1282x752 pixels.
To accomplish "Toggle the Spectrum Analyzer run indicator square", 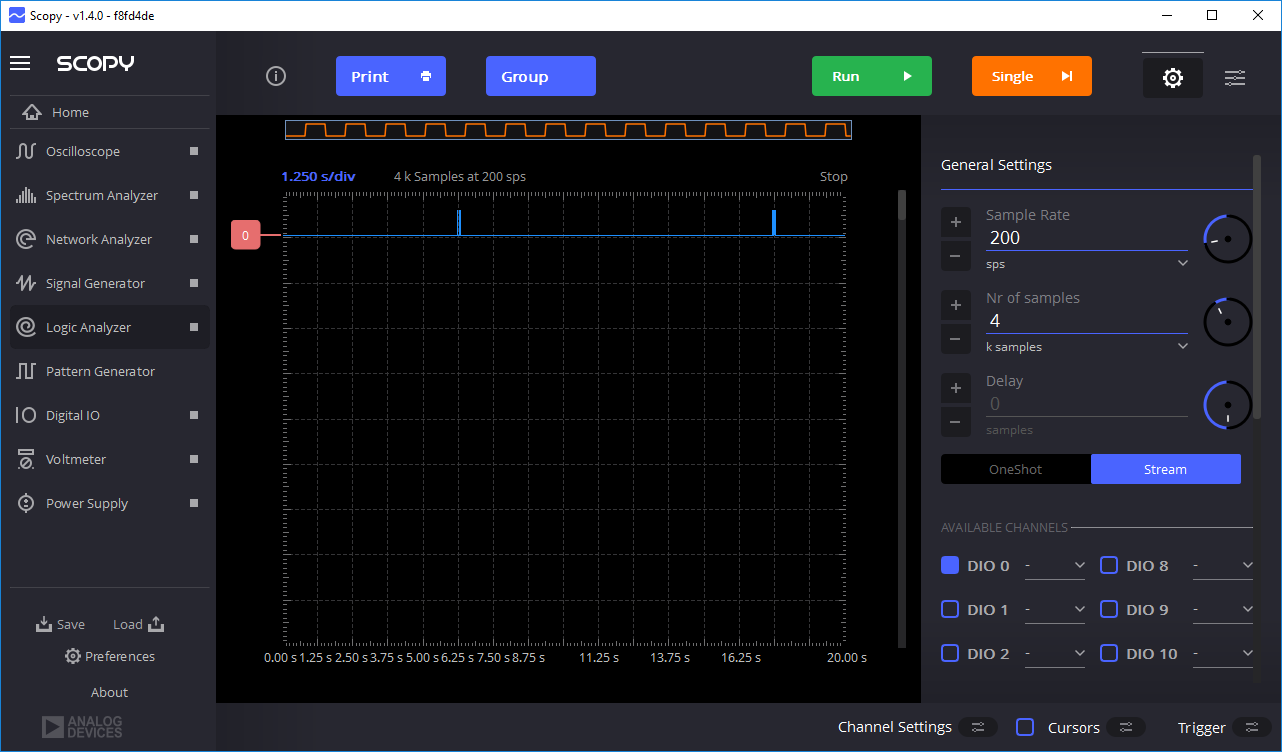I will click(x=194, y=195).
